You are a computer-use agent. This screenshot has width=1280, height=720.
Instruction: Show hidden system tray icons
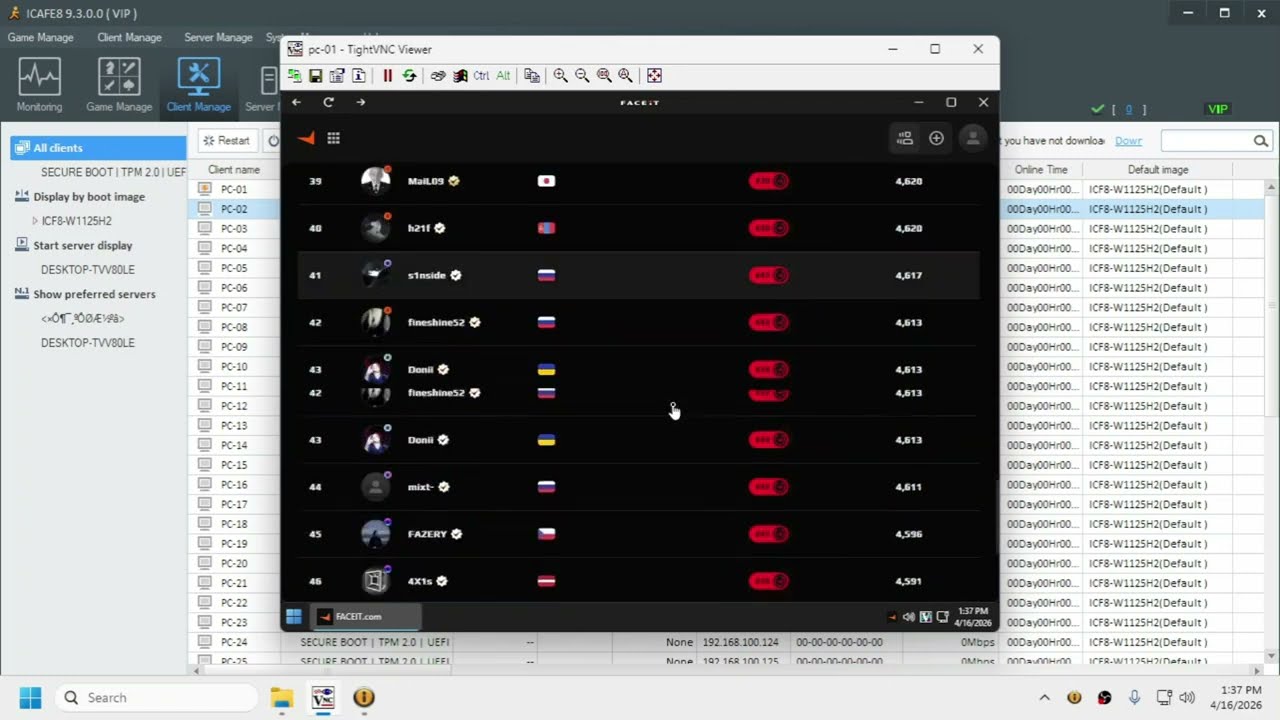pos(1044,698)
